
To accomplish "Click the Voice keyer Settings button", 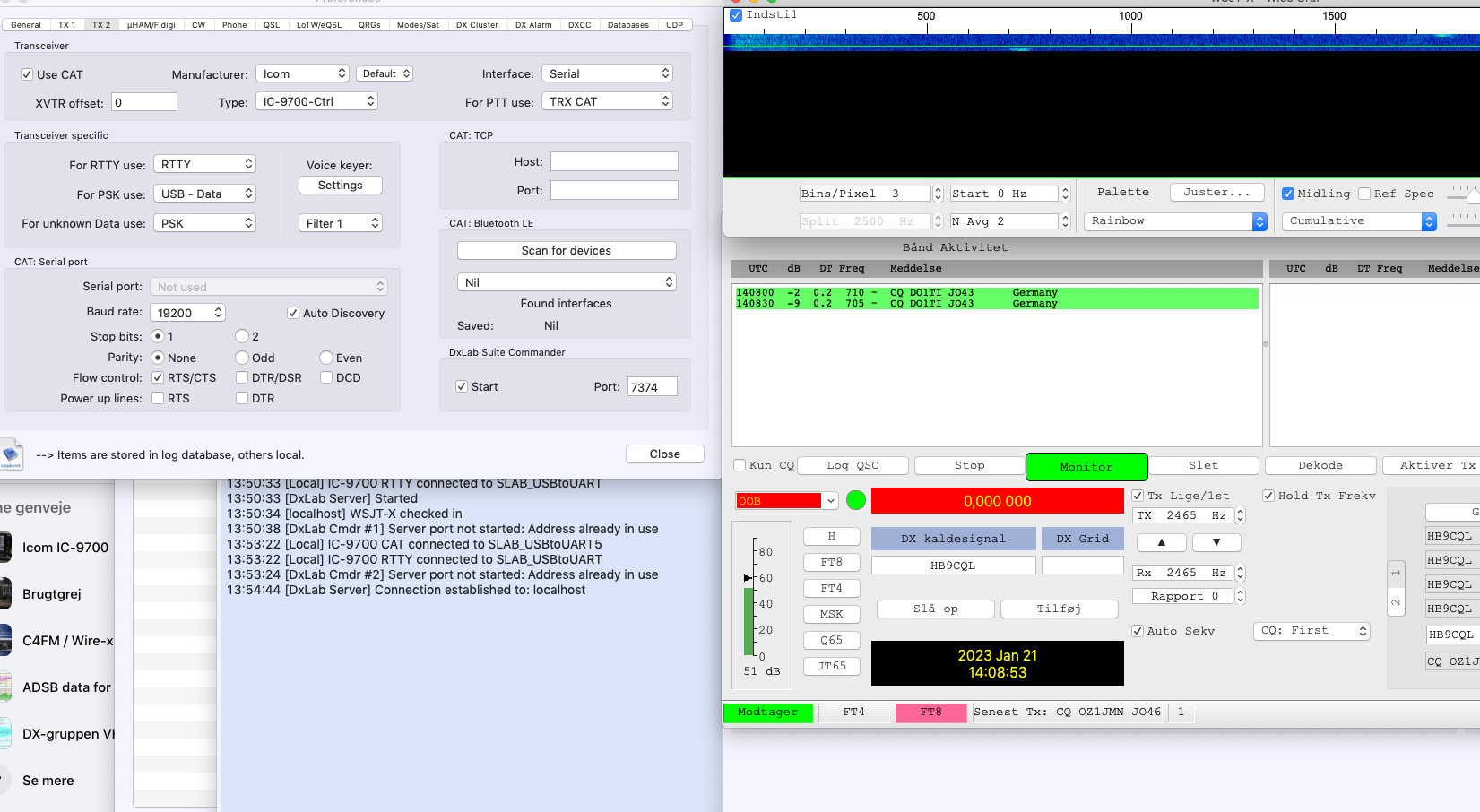I will click(x=341, y=185).
